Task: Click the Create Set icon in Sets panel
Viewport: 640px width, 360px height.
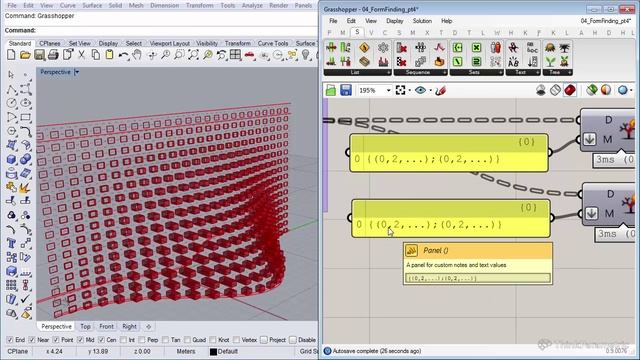Action: click(x=458, y=48)
